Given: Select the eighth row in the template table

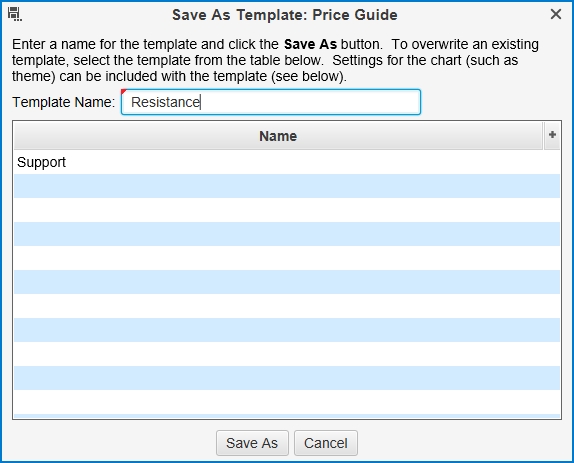Looking at the screenshot, I should pyautogui.click(x=287, y=330).
